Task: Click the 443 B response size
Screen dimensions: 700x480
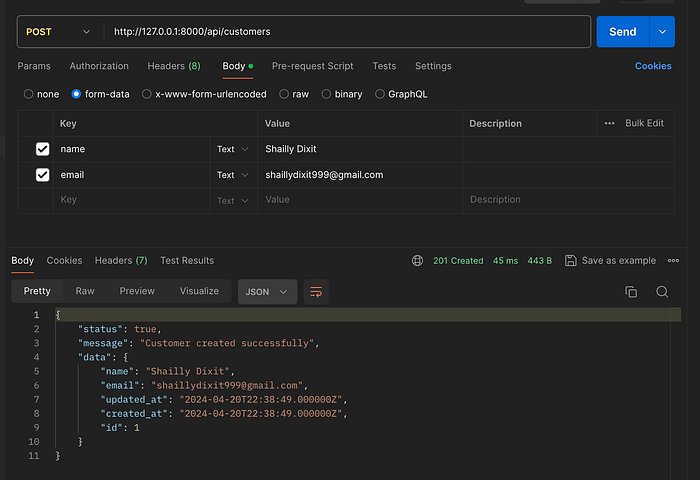Action: (540, 261)
